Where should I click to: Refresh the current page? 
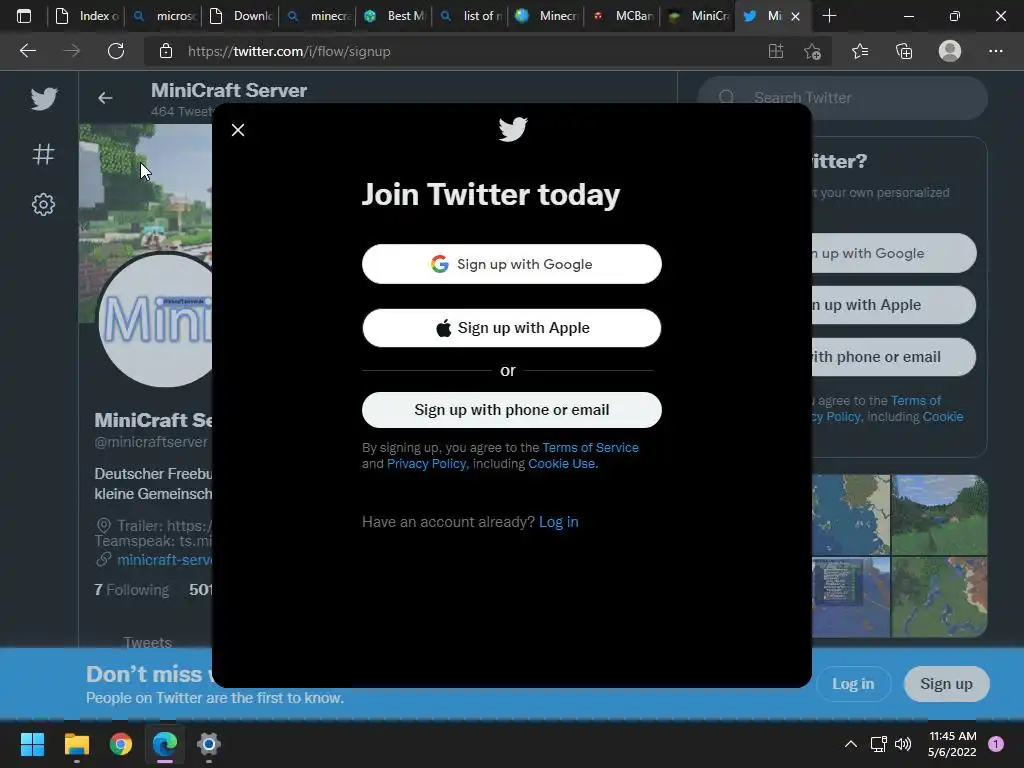[116, 51]
